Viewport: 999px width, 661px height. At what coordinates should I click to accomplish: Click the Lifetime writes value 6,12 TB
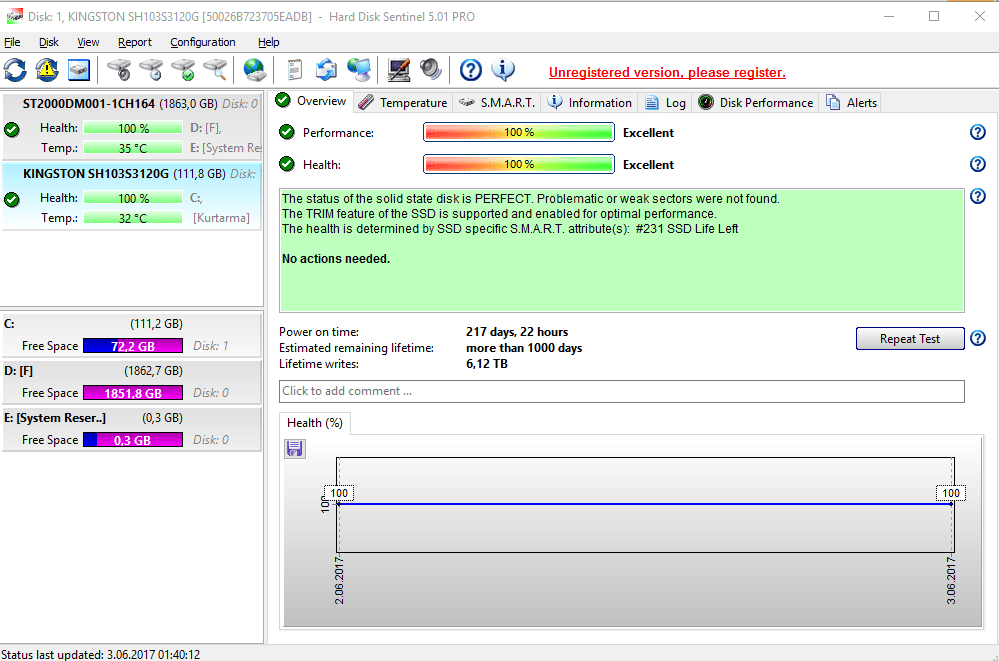(487, 364)
